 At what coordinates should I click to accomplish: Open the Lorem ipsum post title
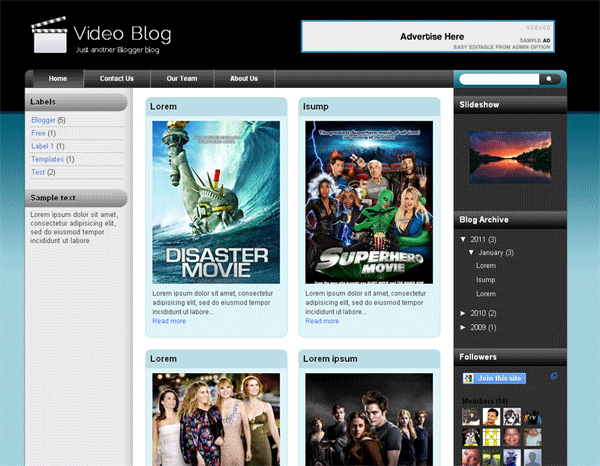[330, 359]
